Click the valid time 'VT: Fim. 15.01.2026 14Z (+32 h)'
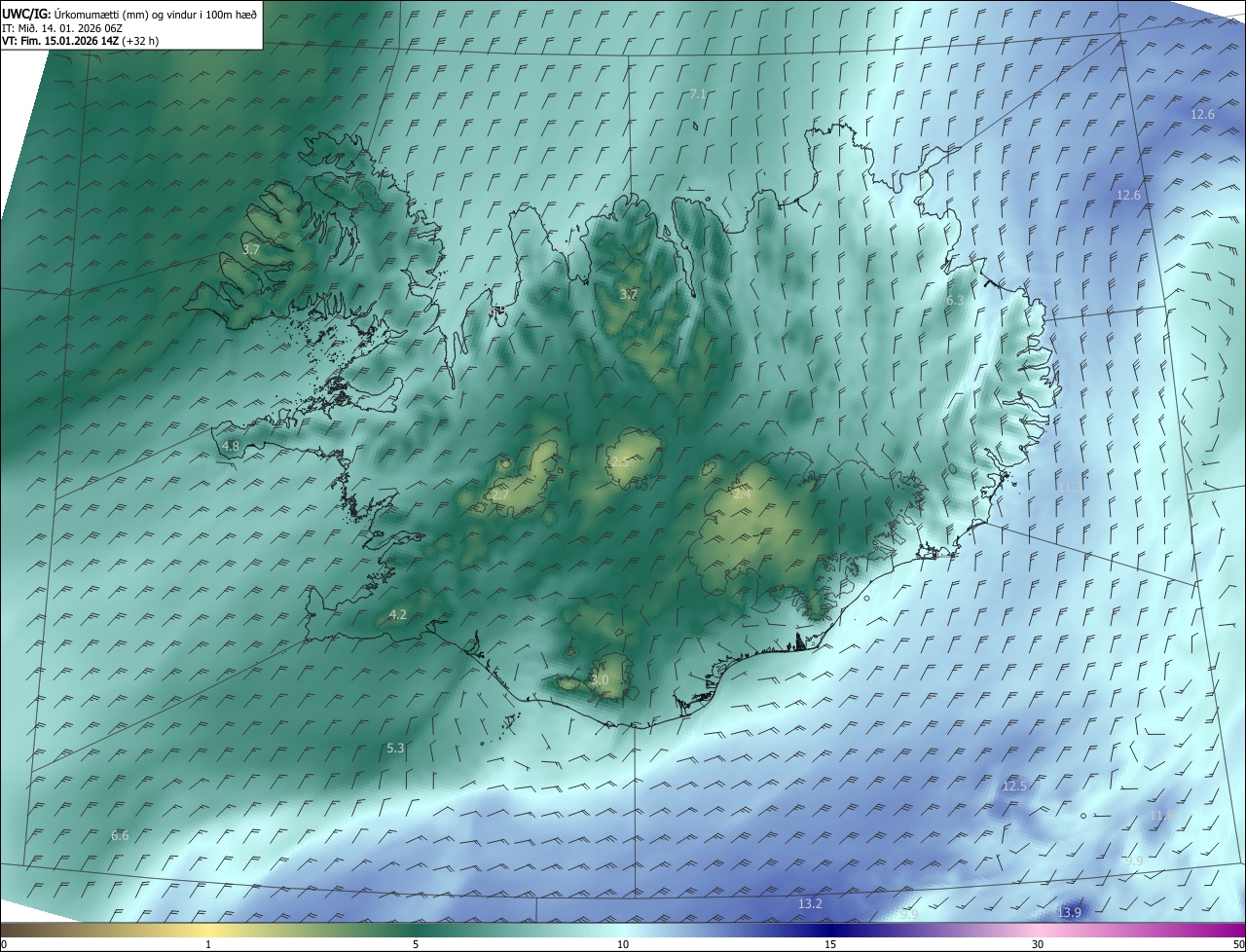 [80, 41]
